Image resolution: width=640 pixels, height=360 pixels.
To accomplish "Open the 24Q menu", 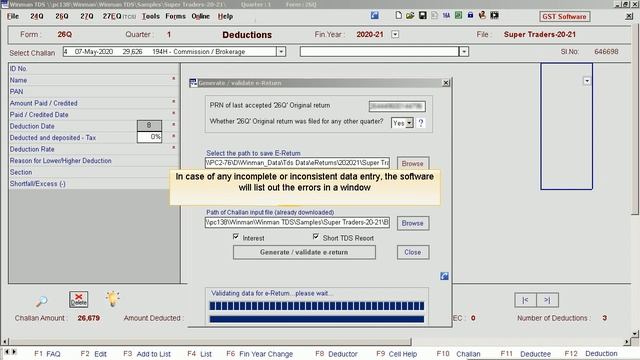I will [37, 16].
